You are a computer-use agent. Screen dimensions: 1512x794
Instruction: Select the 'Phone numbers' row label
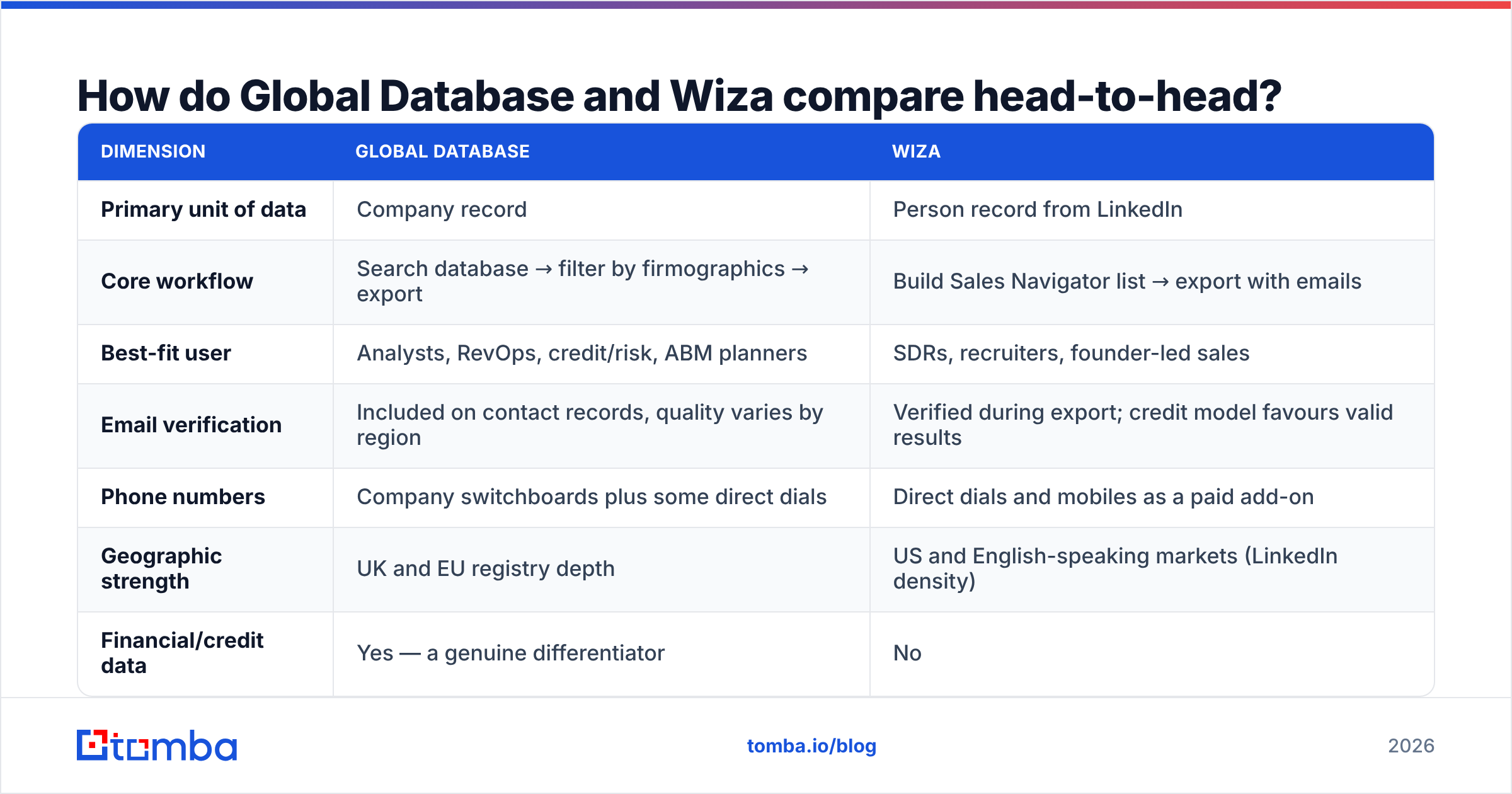click(x=183, y=497)
